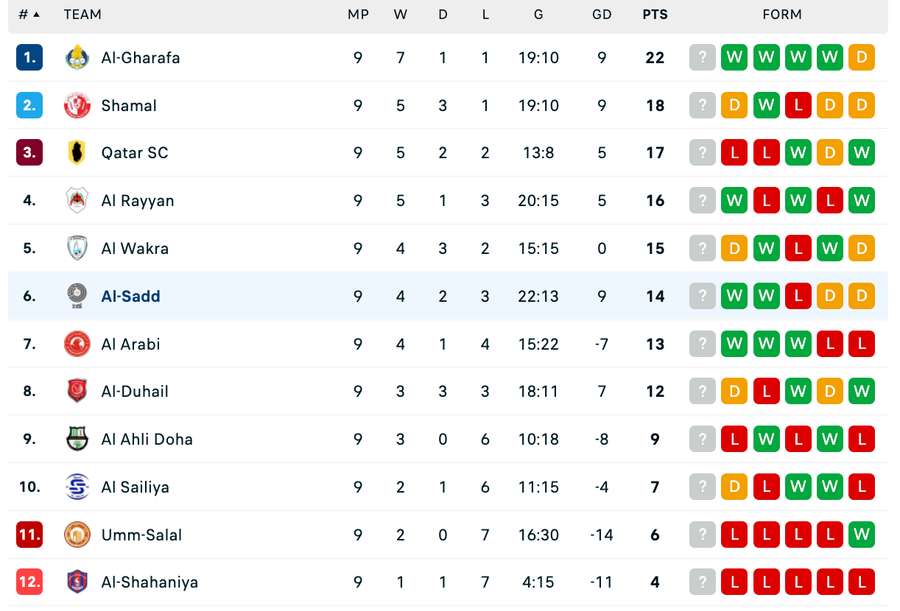Click the Al Wakra club crest

coord(77,248)
